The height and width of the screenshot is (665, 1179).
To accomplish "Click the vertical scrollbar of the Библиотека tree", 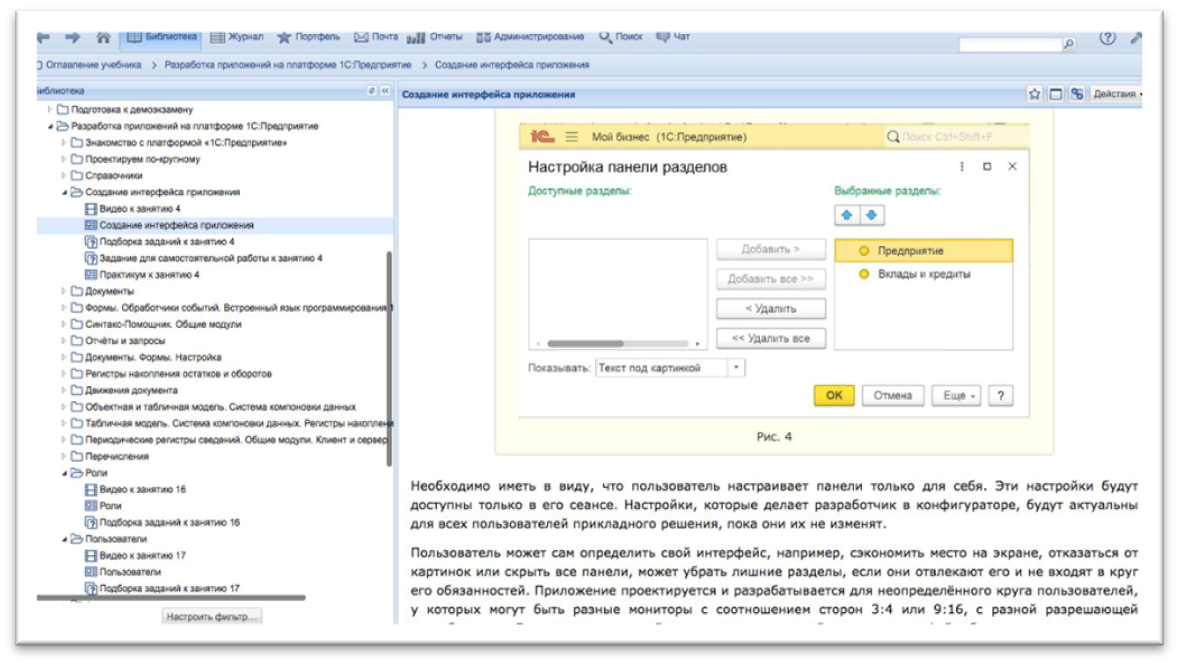I will [x=389, y=359].
